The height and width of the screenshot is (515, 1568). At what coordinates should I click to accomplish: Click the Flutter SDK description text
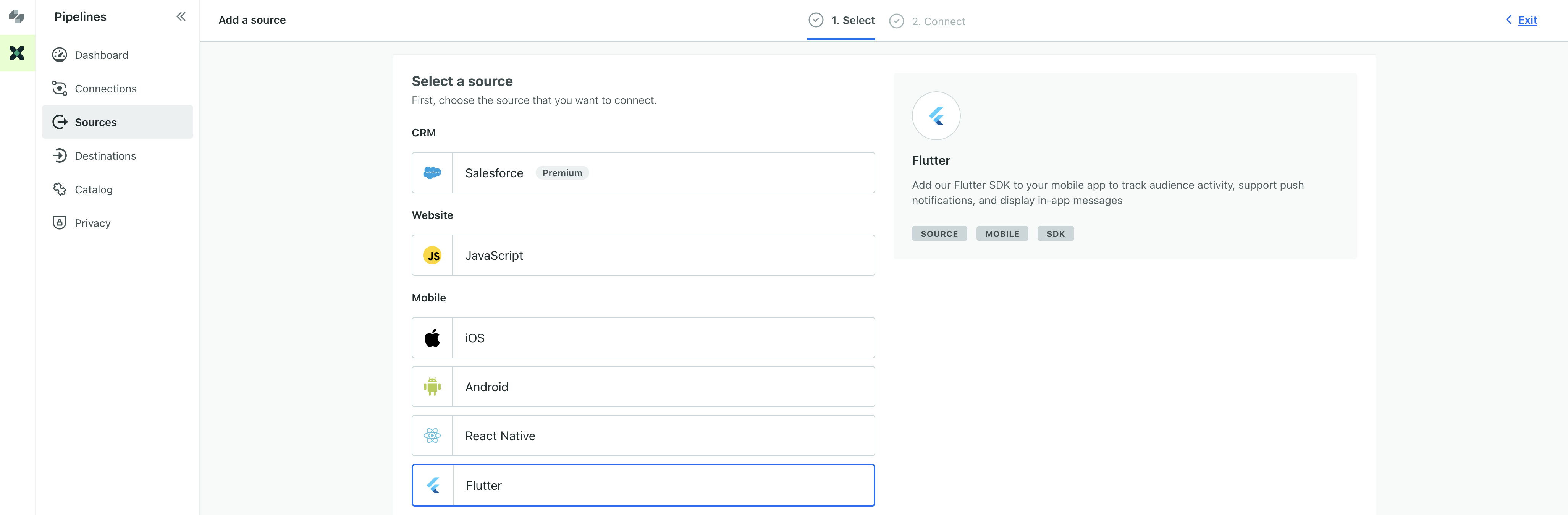1108,193
